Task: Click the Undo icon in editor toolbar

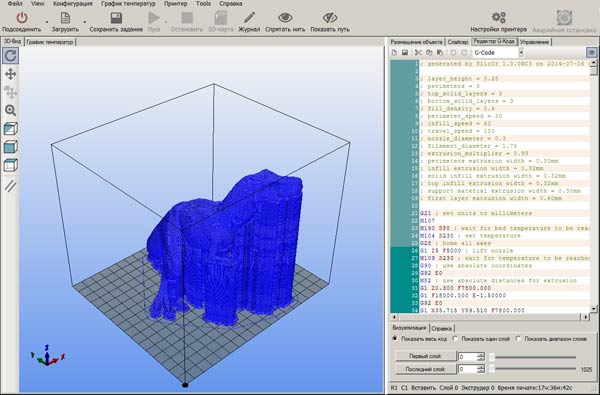Action: click(x=453, y=52)
